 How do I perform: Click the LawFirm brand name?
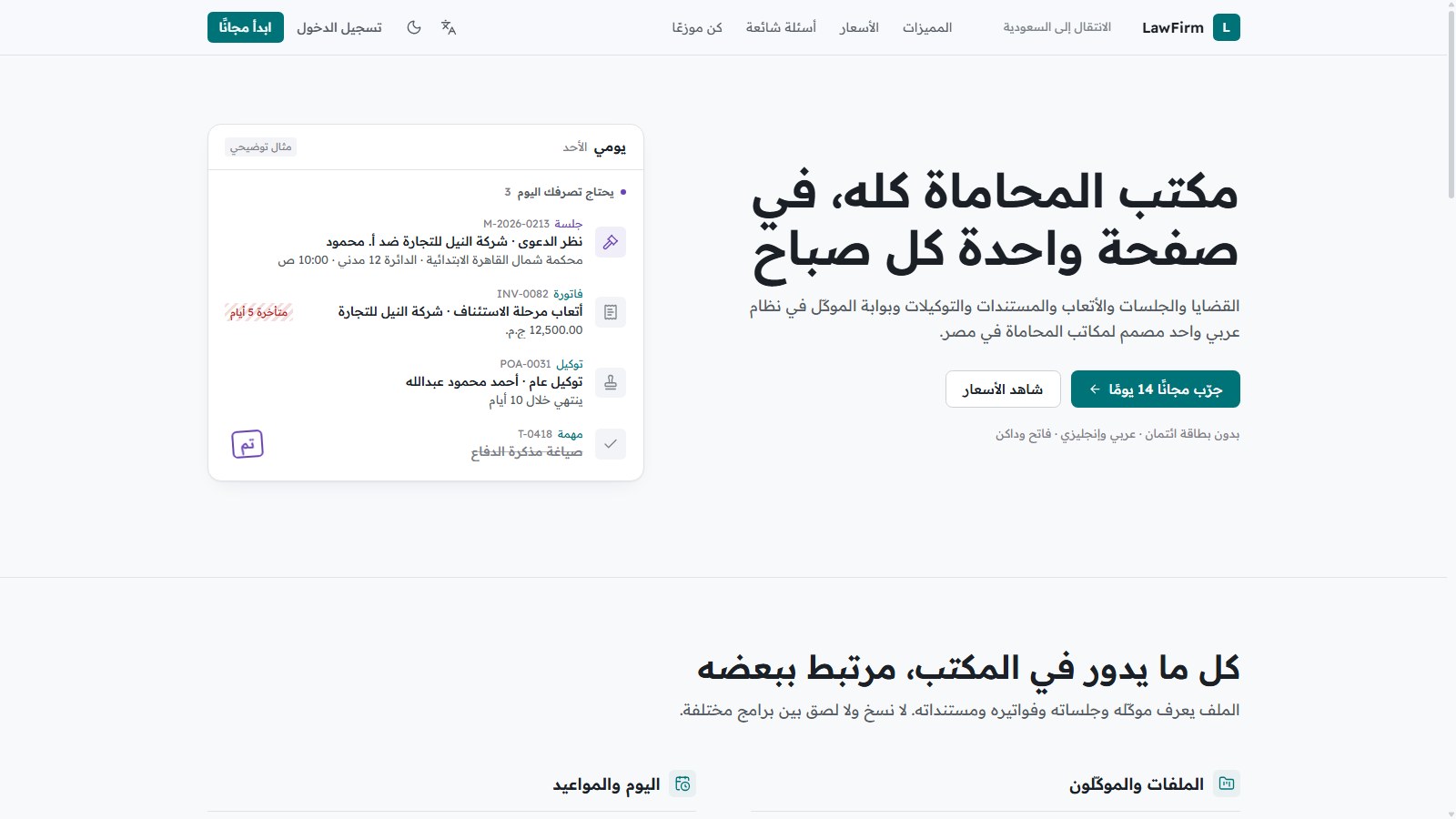(x=1173, y=27)
